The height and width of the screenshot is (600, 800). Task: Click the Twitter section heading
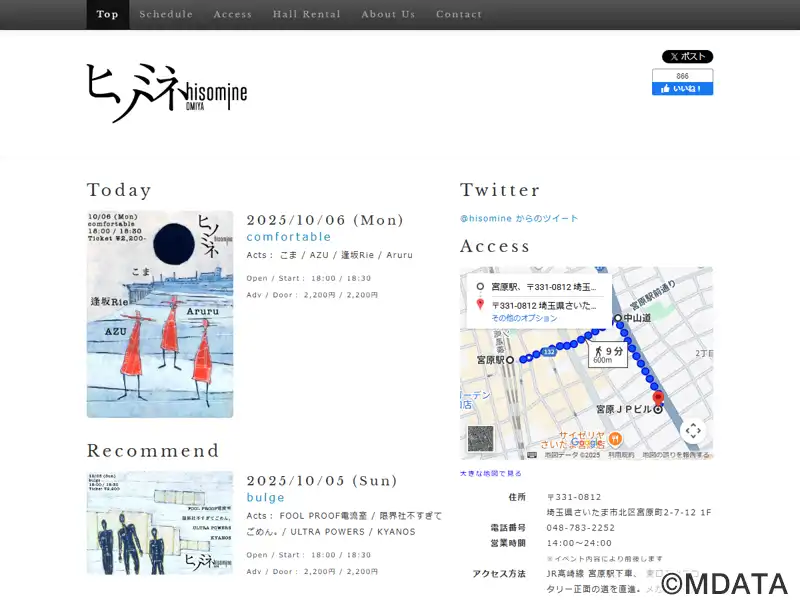pos(499,190)
